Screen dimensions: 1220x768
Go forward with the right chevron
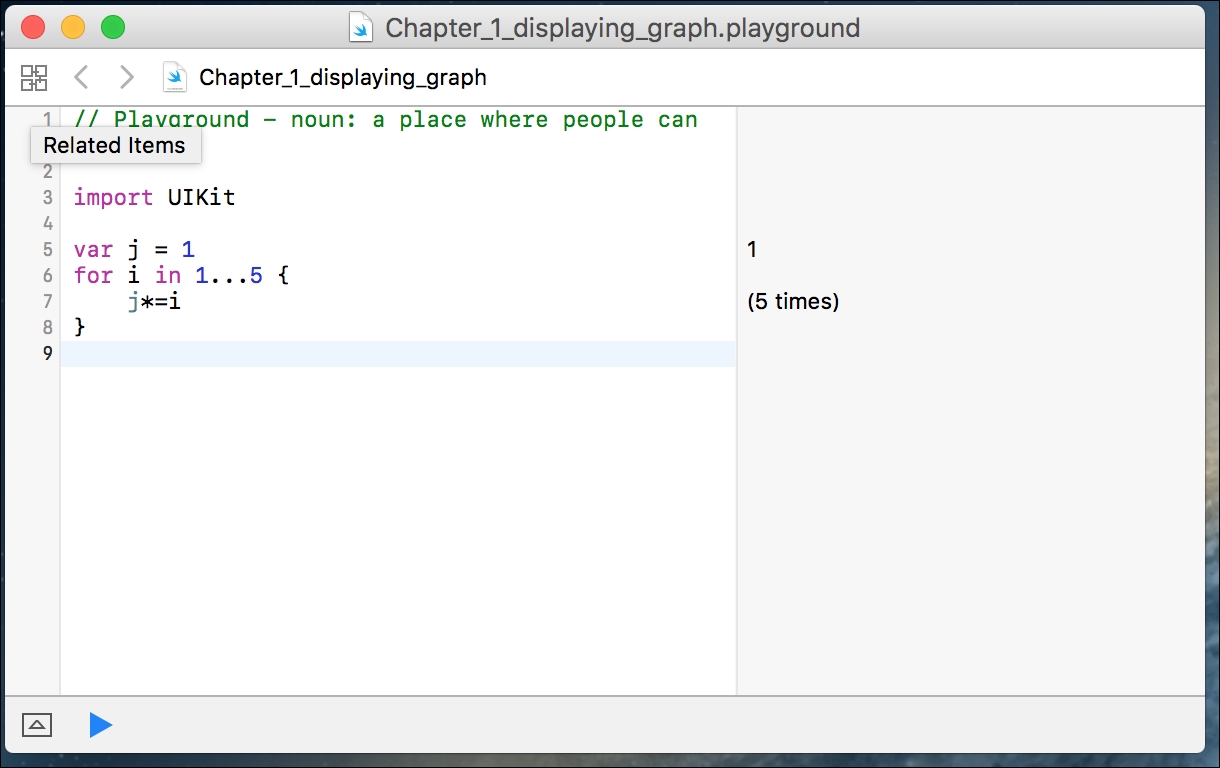[x=126, y=77]
